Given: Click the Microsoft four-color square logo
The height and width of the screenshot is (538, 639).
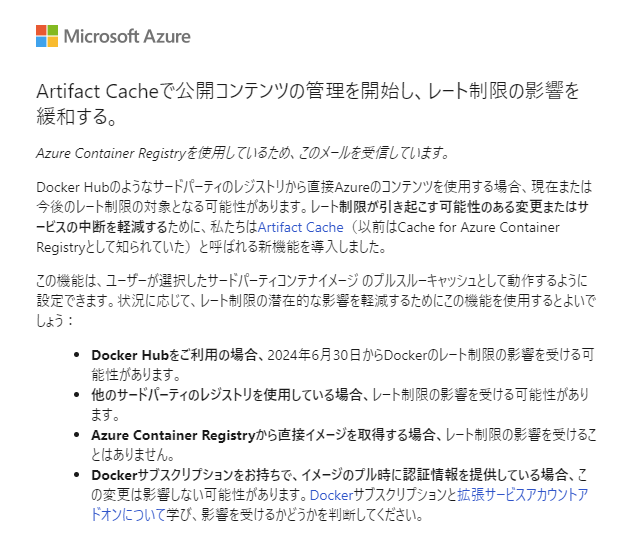Looking at the screenshot, I should (47, 36).
